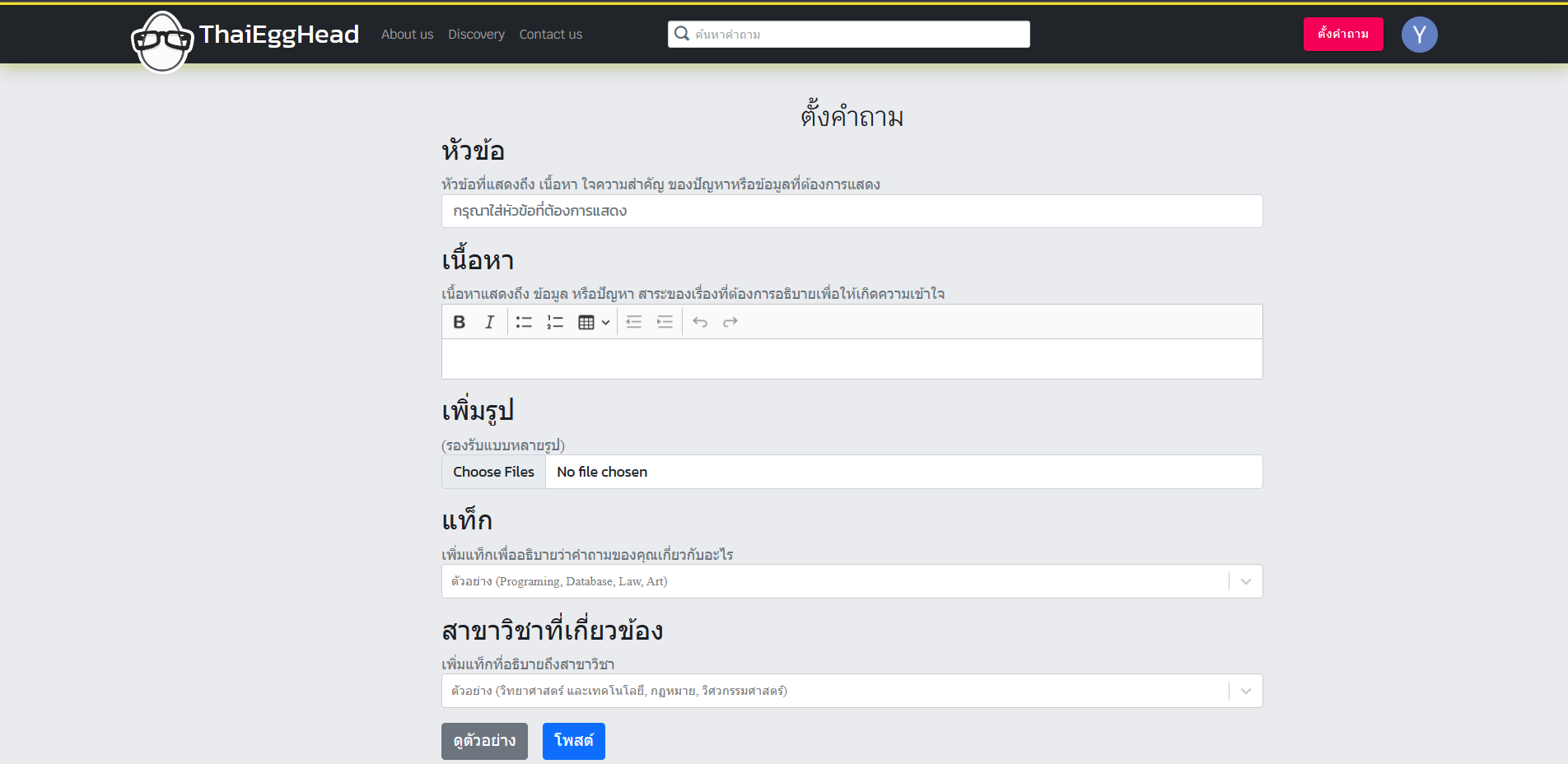Expand the สาขาวิชาที่เกี่ยวข้อง dropdown

(x=1245, y=691)
